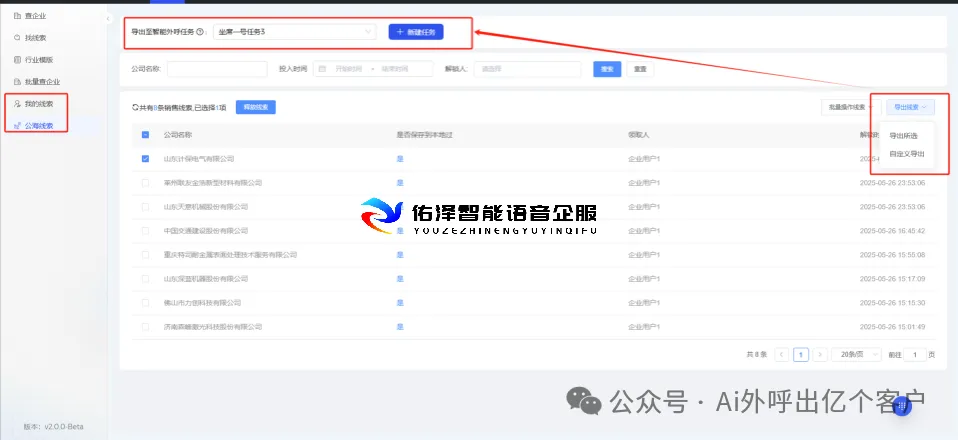Click 是 link in 山东计保电气有限公司 row
958x440 pixels.
pyautogui.click(x=400, y=159)
